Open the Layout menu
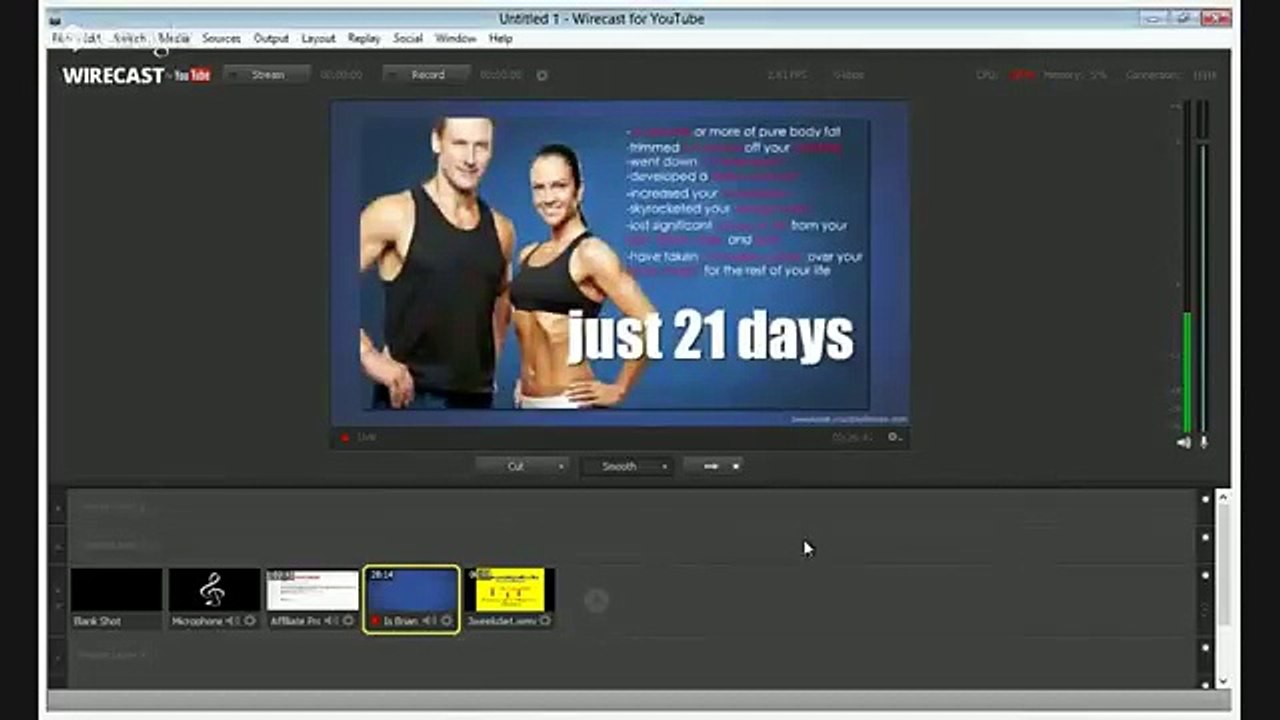The width and height of the screenshot is (1280, 720). pyautogui.click(x=318, y=38)
